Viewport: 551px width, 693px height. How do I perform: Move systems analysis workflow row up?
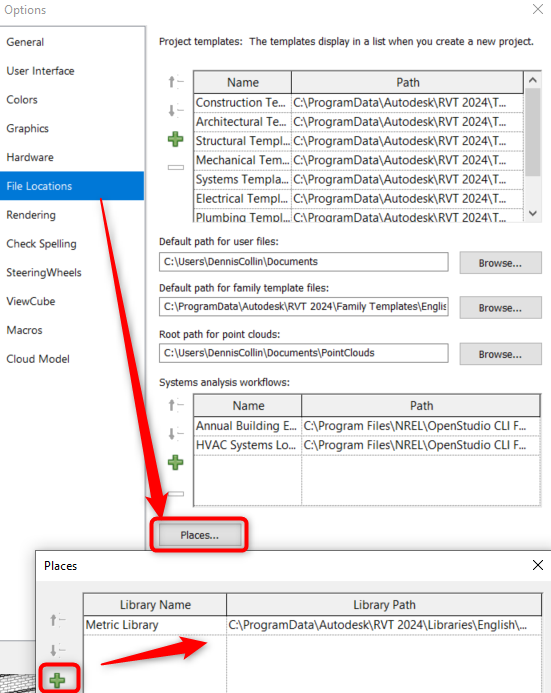pos(175,405)
